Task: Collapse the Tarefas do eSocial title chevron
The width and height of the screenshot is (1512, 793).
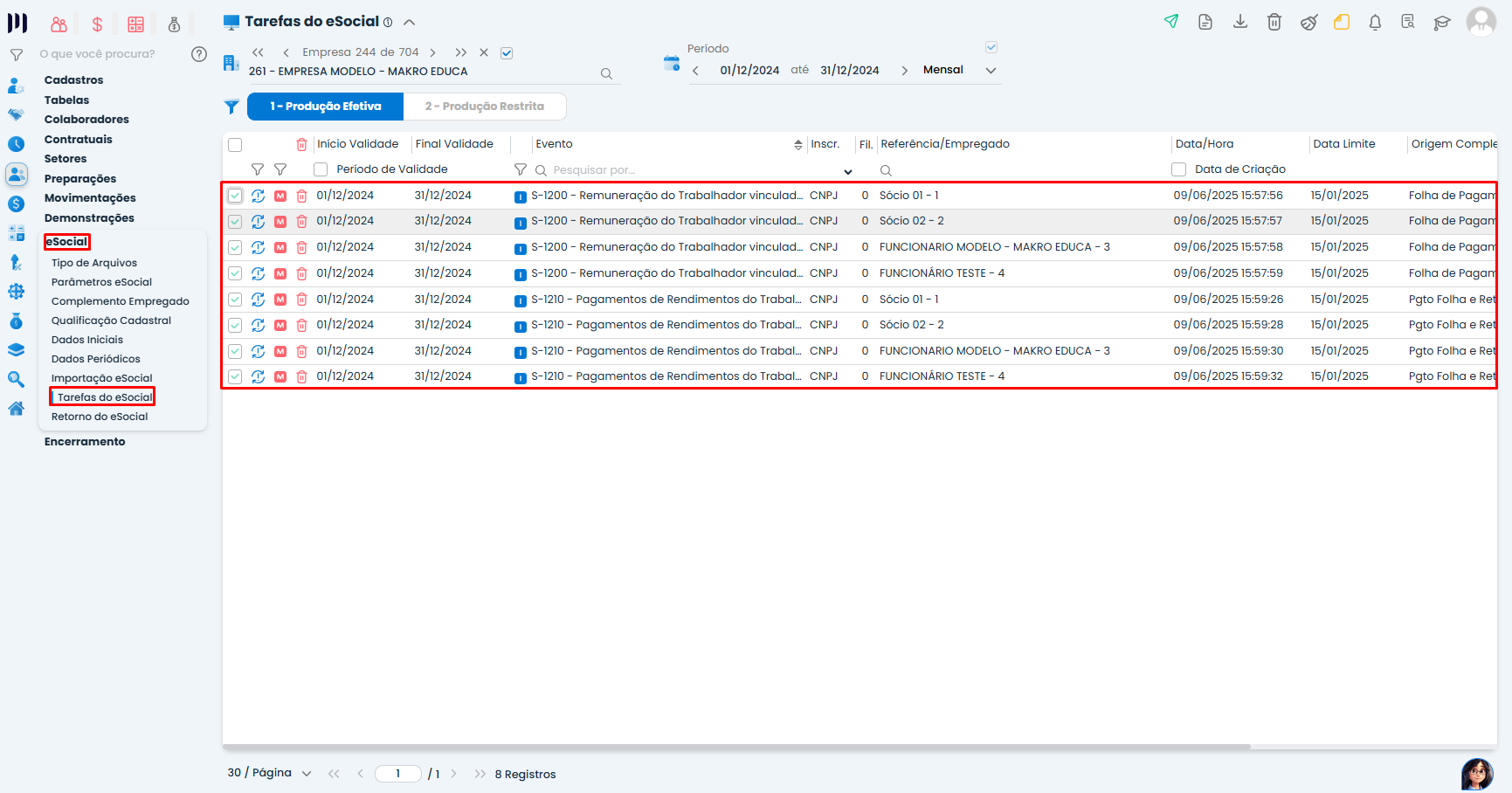Action: (409, 22)
